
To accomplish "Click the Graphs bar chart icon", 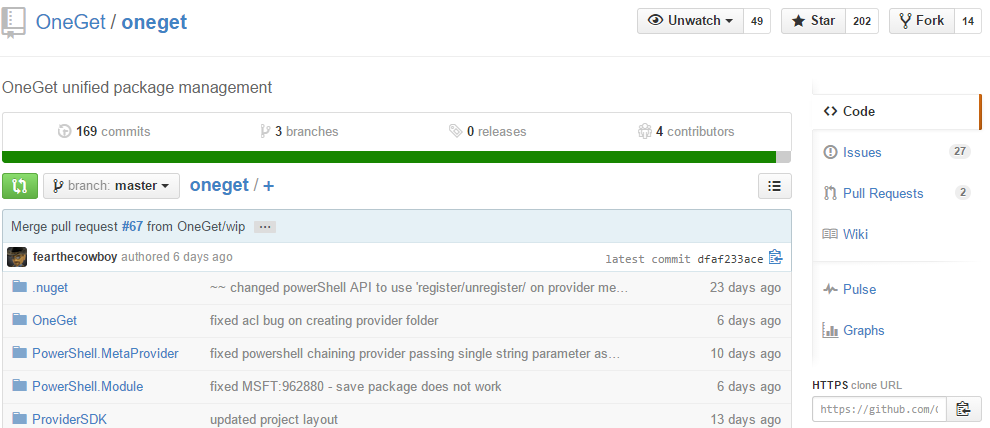I will click(x=830, y=330).
